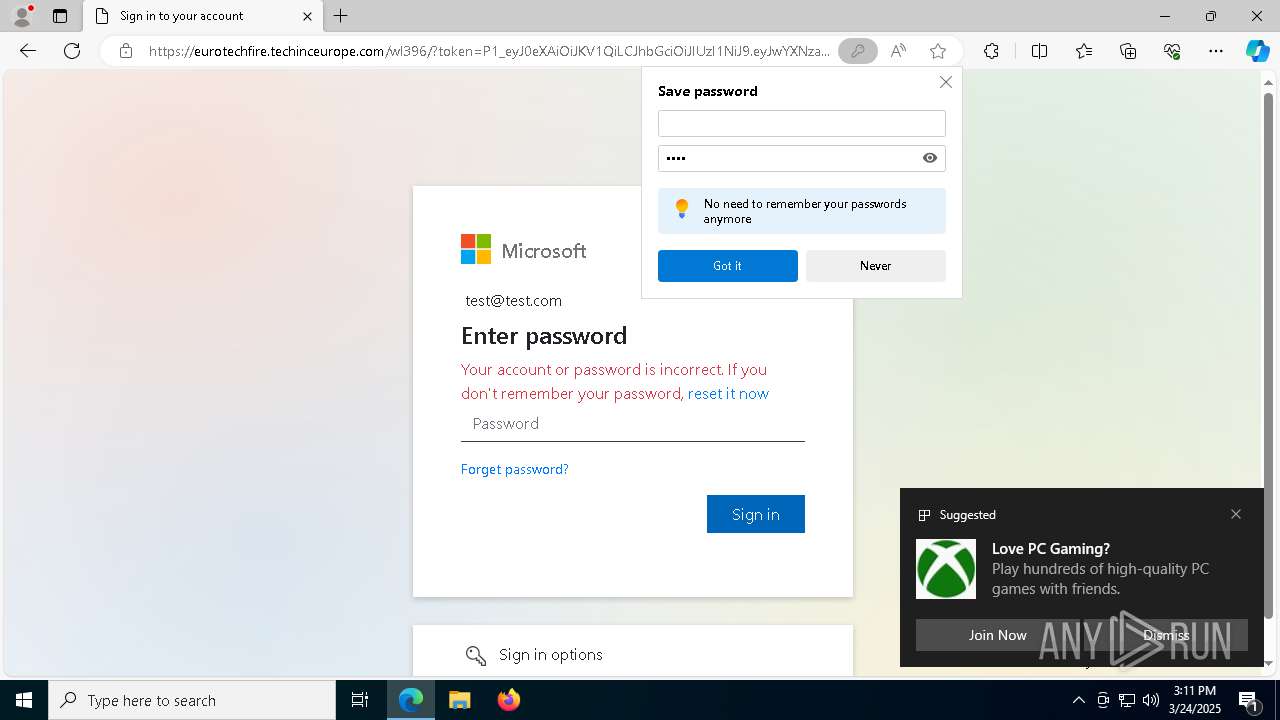Click the Got it button

727,266
